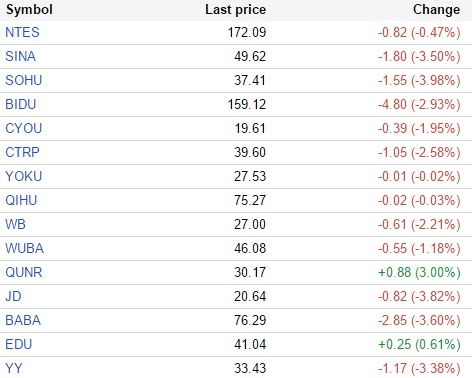Viewport: 472px width, 378px height.
Task: Click the CTRP symbol link
Action: (22, 152)
